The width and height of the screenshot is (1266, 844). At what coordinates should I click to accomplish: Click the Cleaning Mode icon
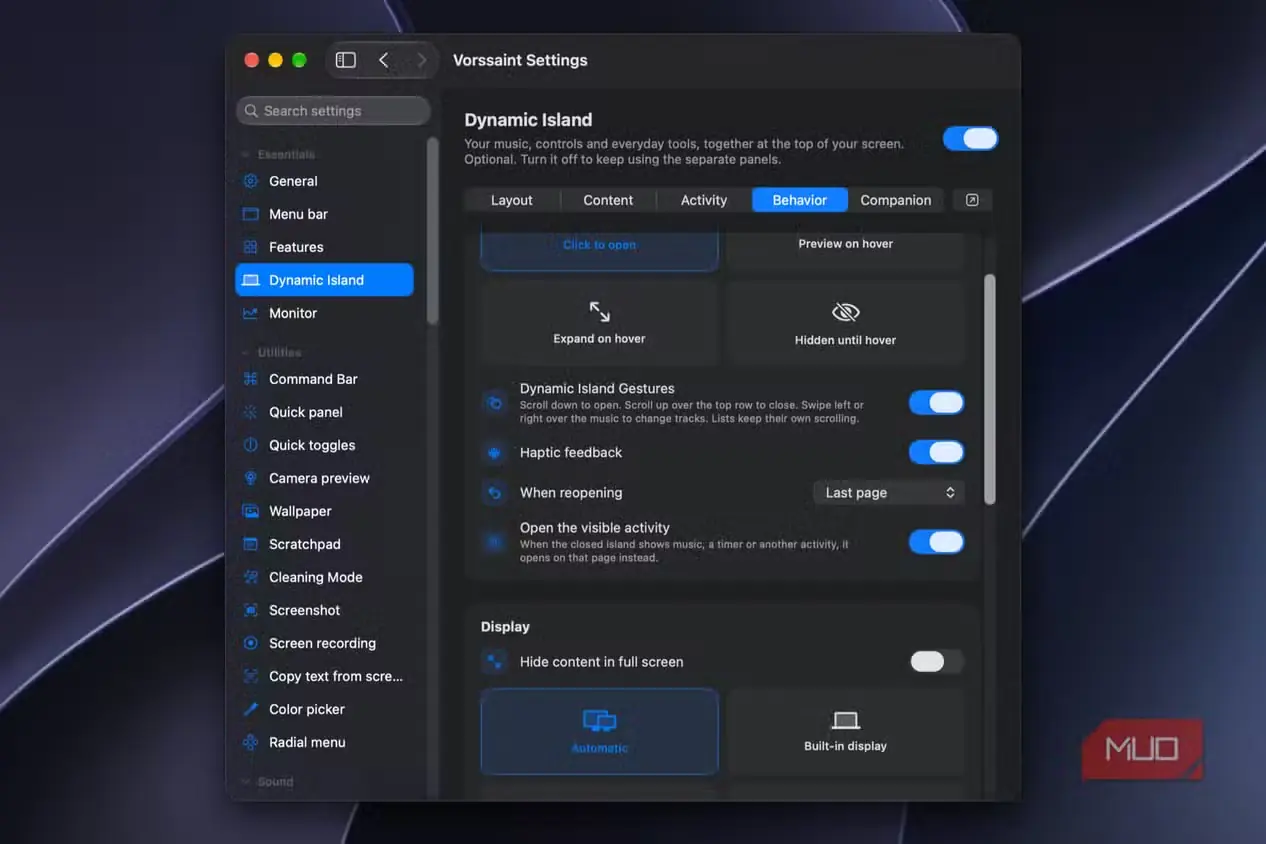click(x=250, y=577)
